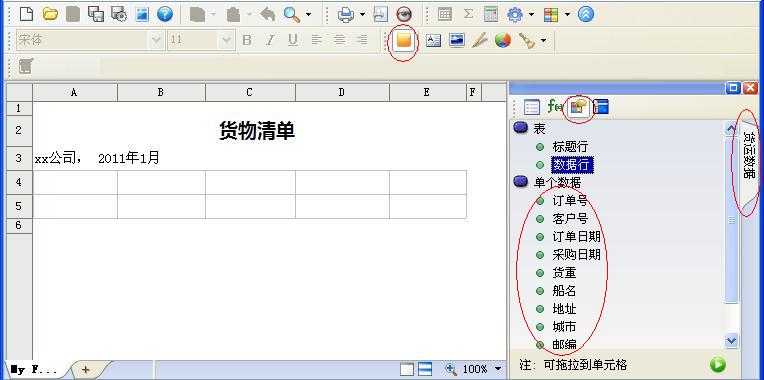Click the Sigma sum icon
764x380 pixels.
(468, 15)
